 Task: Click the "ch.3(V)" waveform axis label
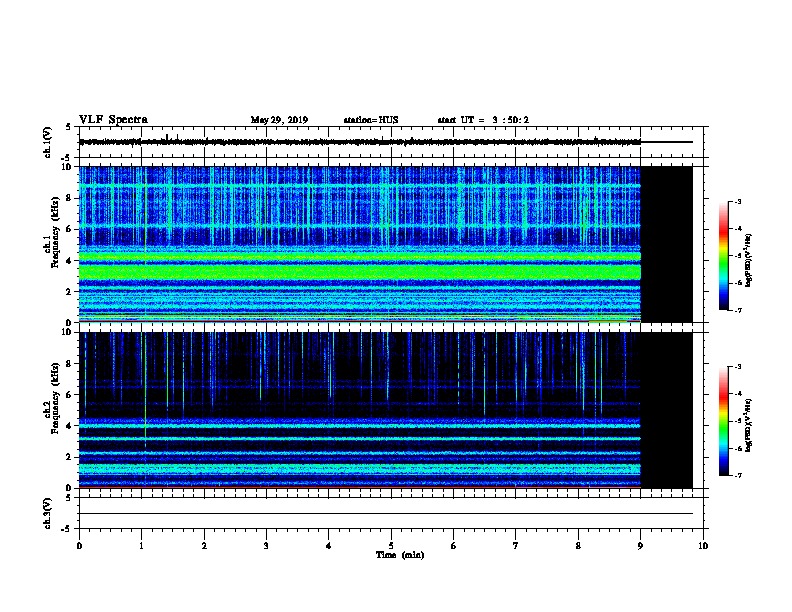48,513
